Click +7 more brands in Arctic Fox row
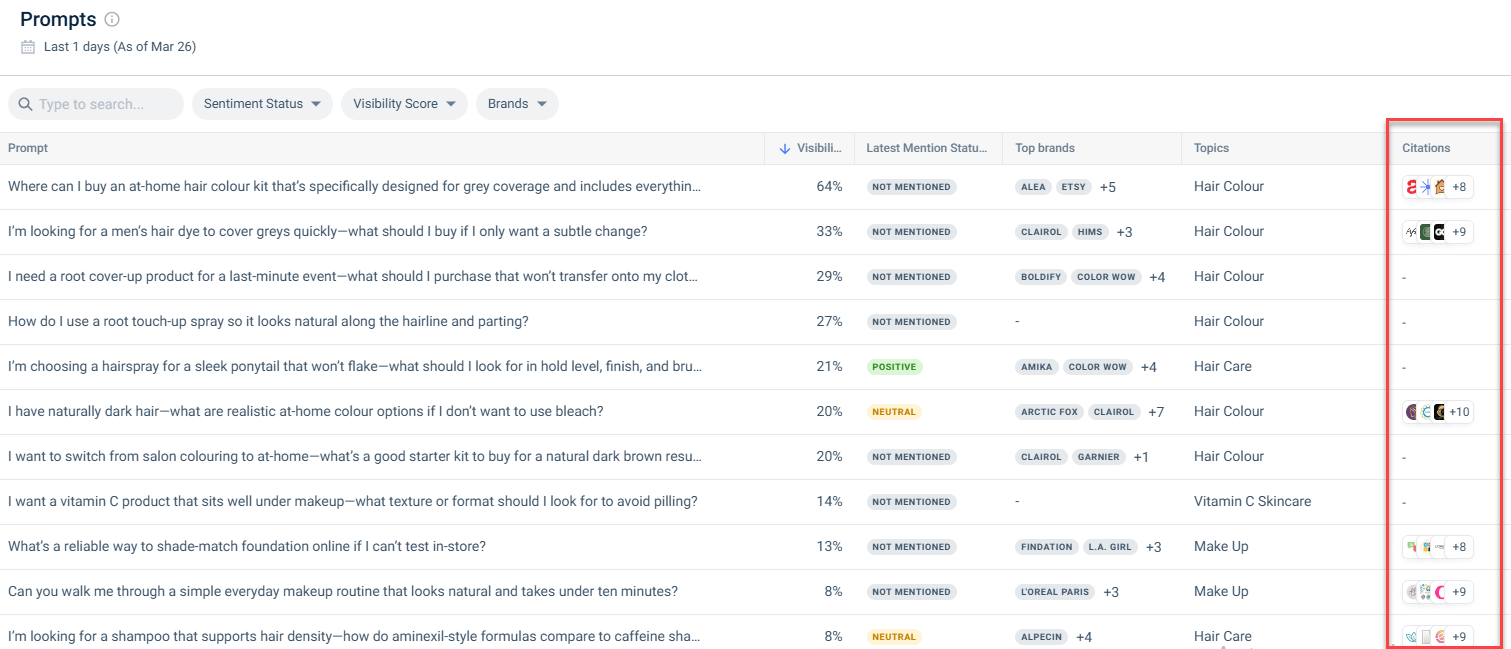The height and width of the screenshot is (649, 1511). tap(1156, 412)
